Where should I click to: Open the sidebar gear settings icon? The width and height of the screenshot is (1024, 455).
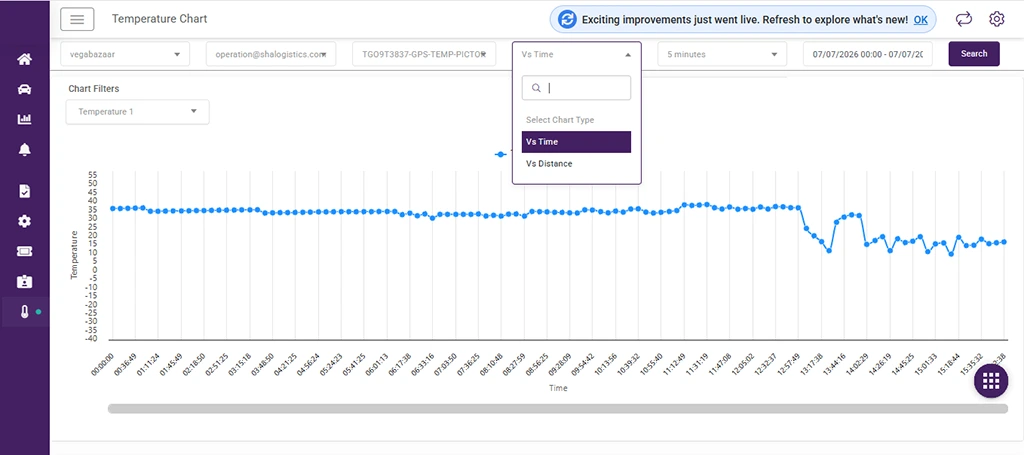(x=24, y=221)
